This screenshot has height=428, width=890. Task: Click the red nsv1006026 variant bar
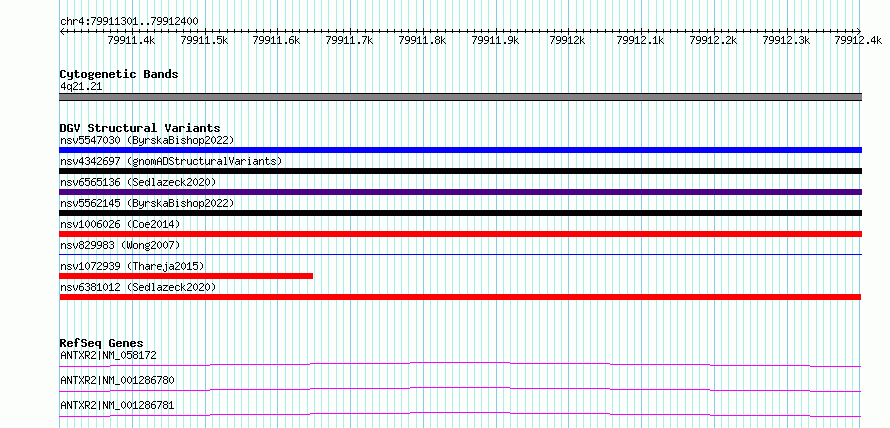coord(460,234)
